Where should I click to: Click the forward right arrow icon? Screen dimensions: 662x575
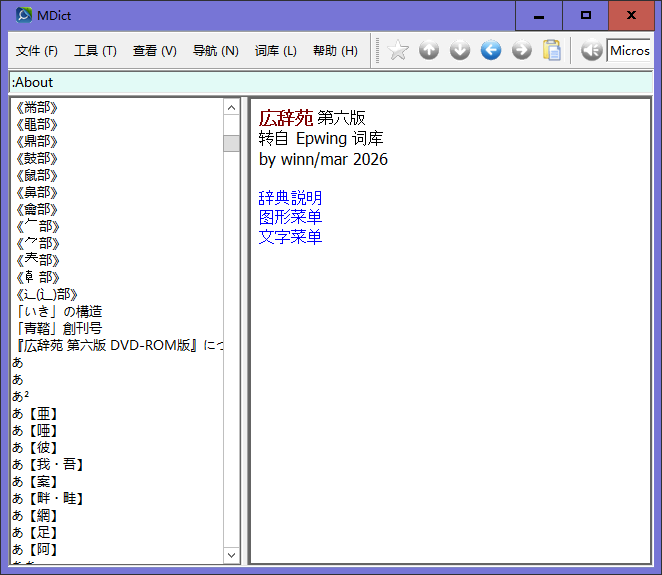point(522,50)
